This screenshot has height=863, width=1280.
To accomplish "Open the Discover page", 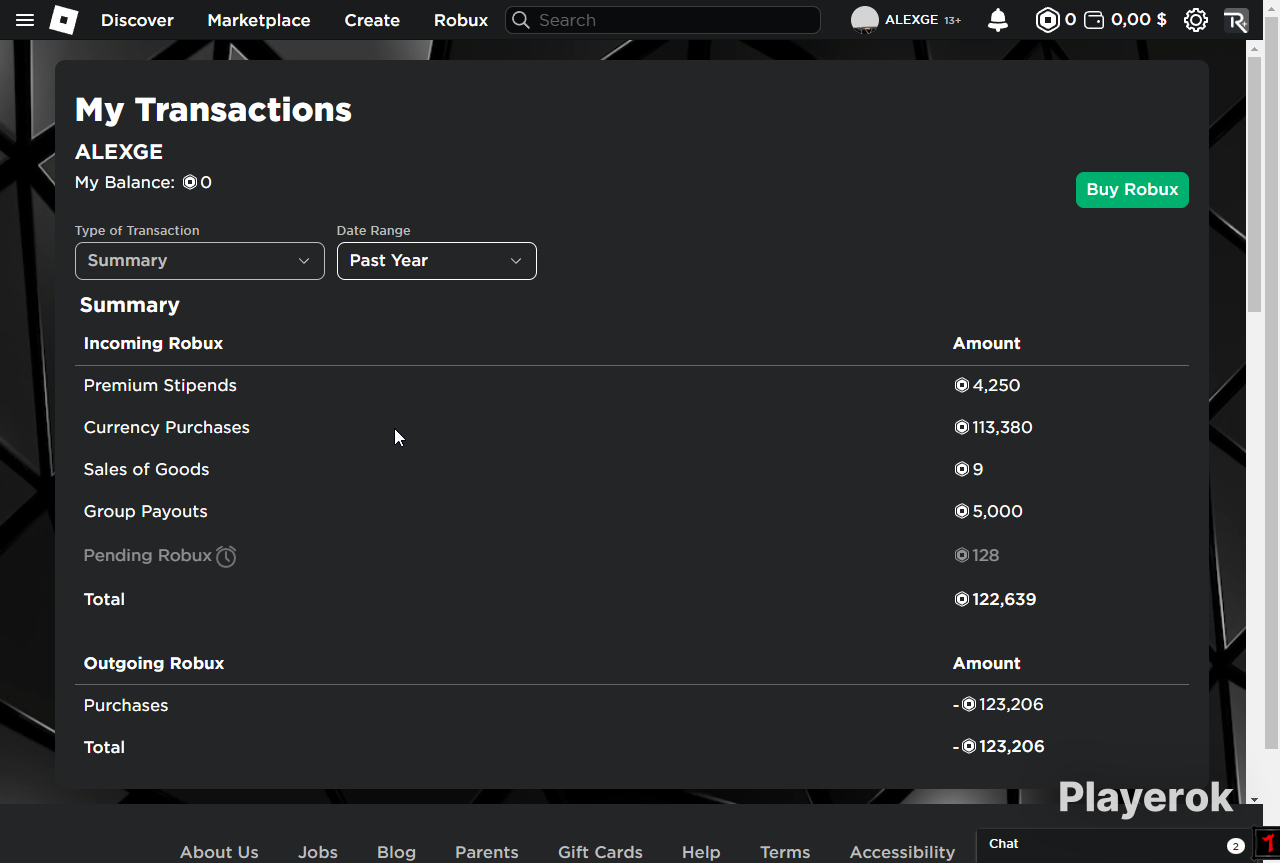I will (x=137, y=20).
